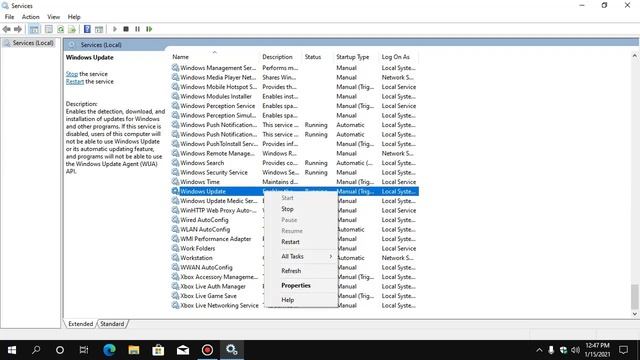Sort by the Startup Type column header
The image size is (640, 360).
[356, 57]
